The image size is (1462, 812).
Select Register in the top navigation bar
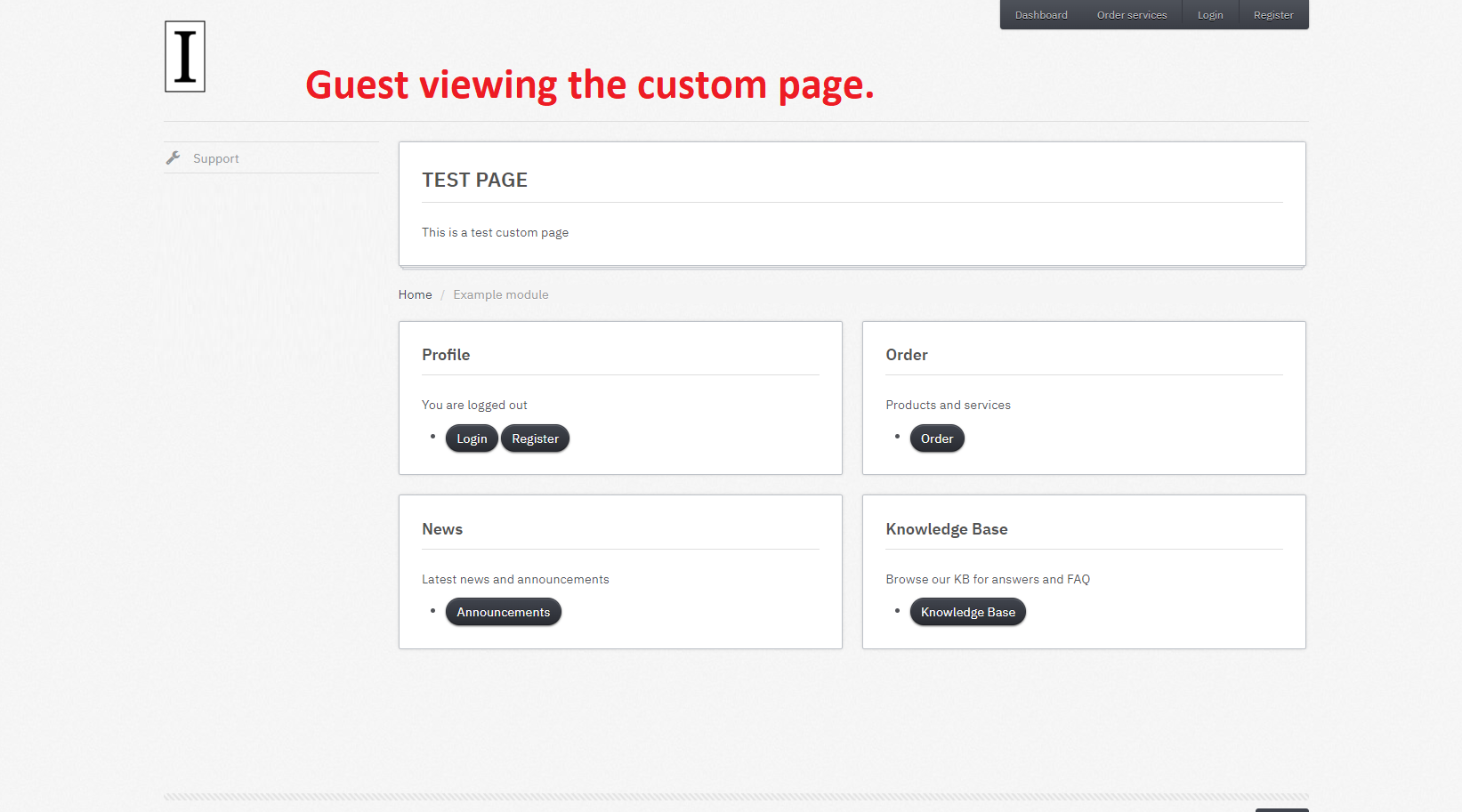1273,14
